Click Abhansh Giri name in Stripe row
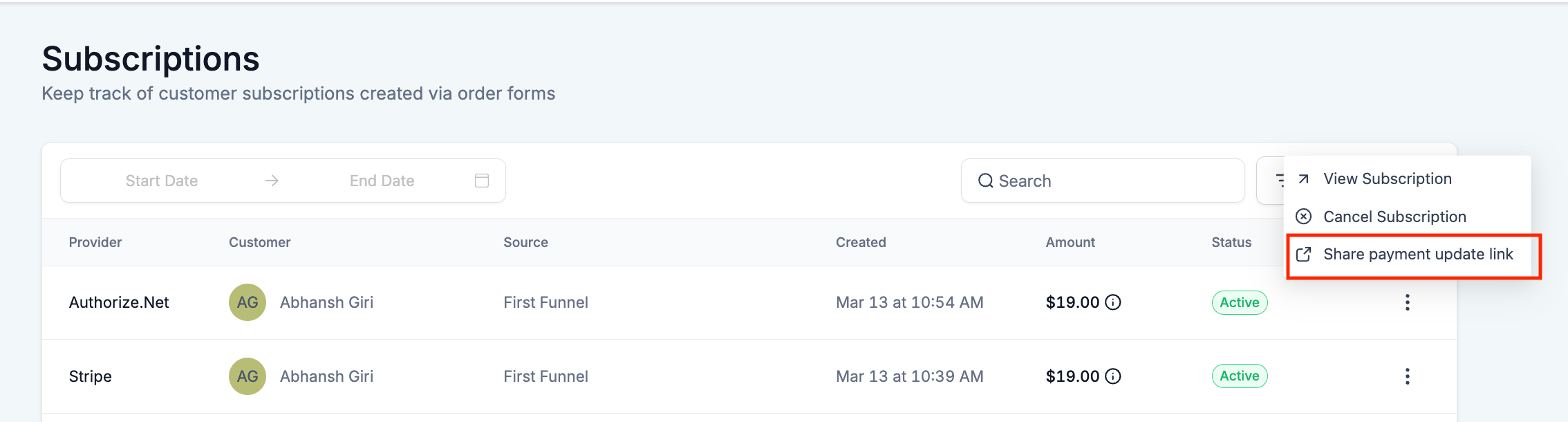1568x422 pixels. pos(326,376)
